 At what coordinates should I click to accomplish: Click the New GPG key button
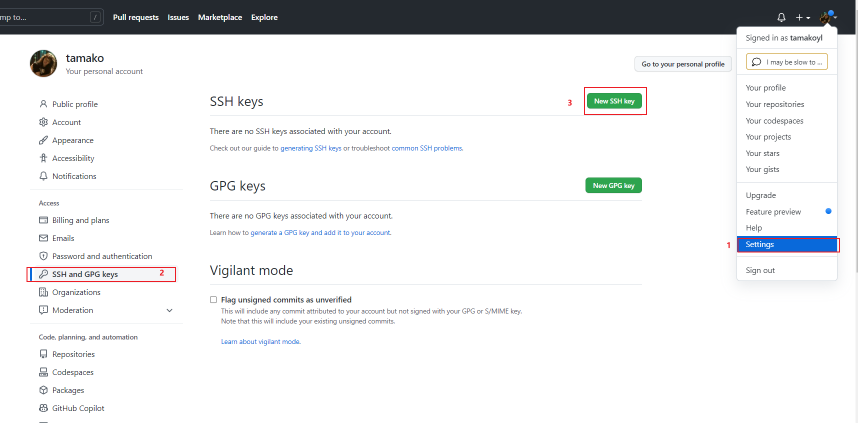(x=613, y=186)
